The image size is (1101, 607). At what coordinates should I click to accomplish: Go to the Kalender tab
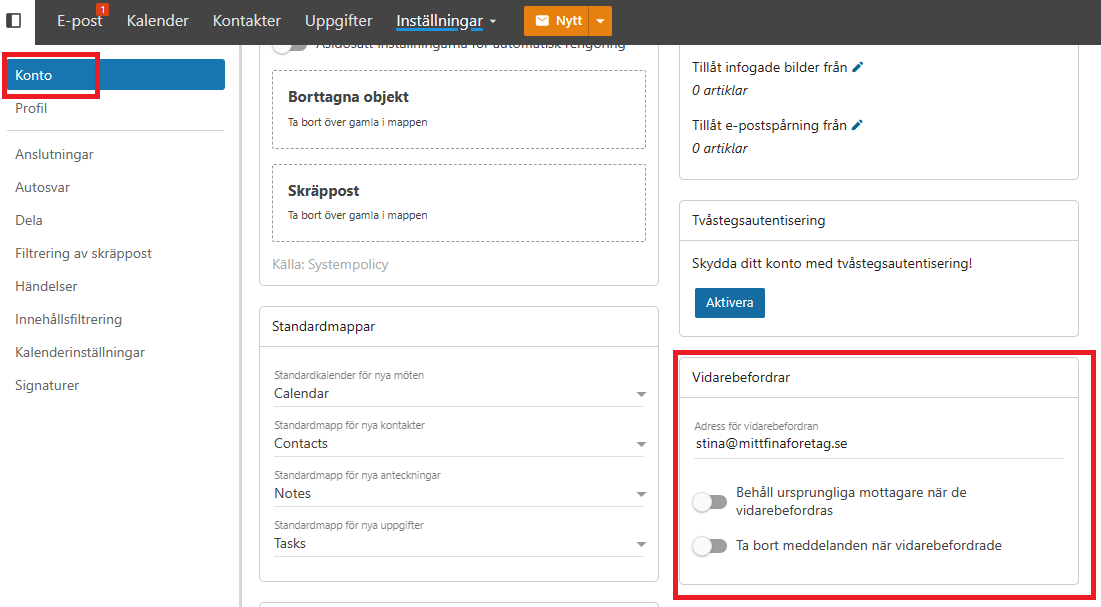coord(157,21)
